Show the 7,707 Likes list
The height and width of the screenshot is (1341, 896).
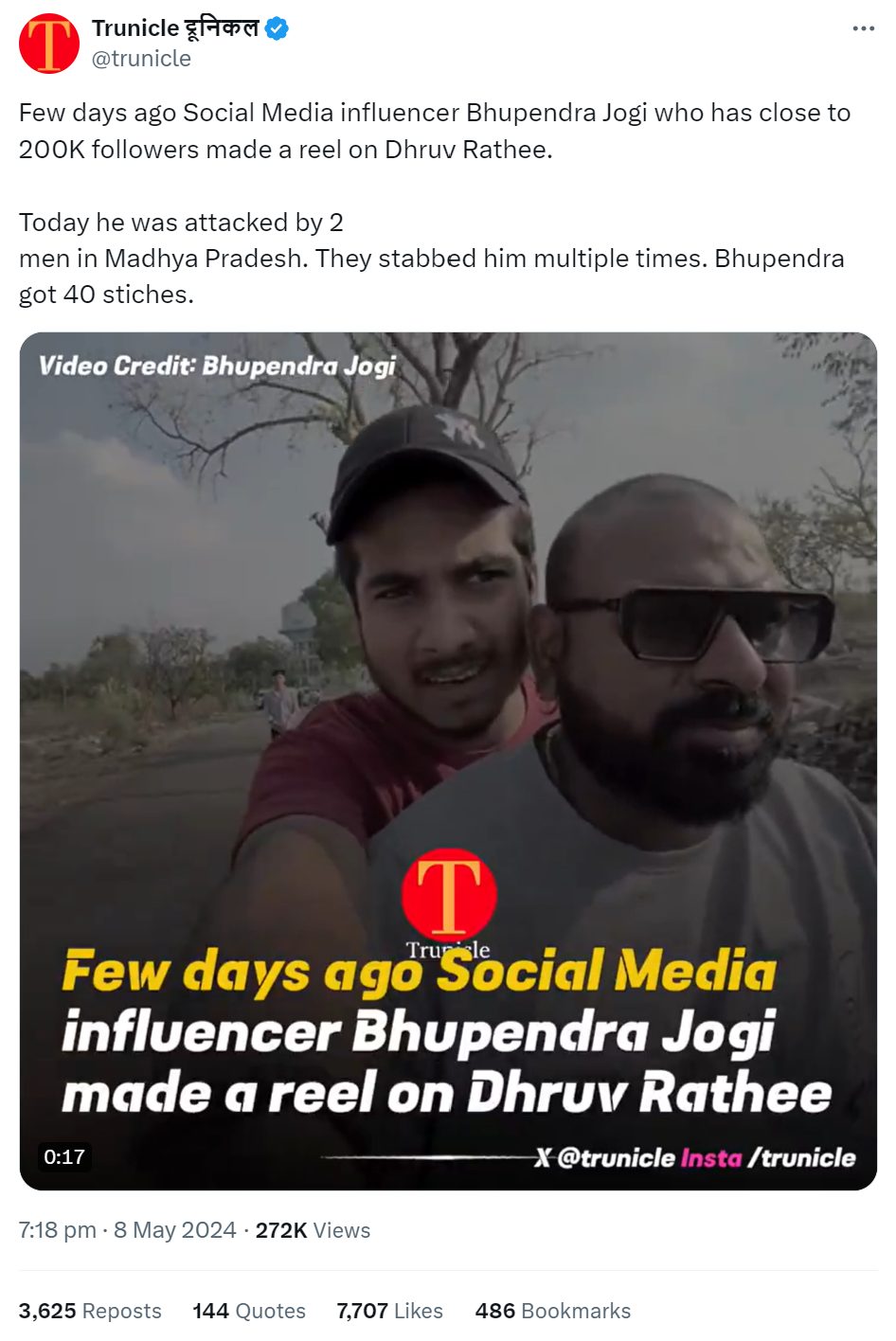click(389, 1311)
